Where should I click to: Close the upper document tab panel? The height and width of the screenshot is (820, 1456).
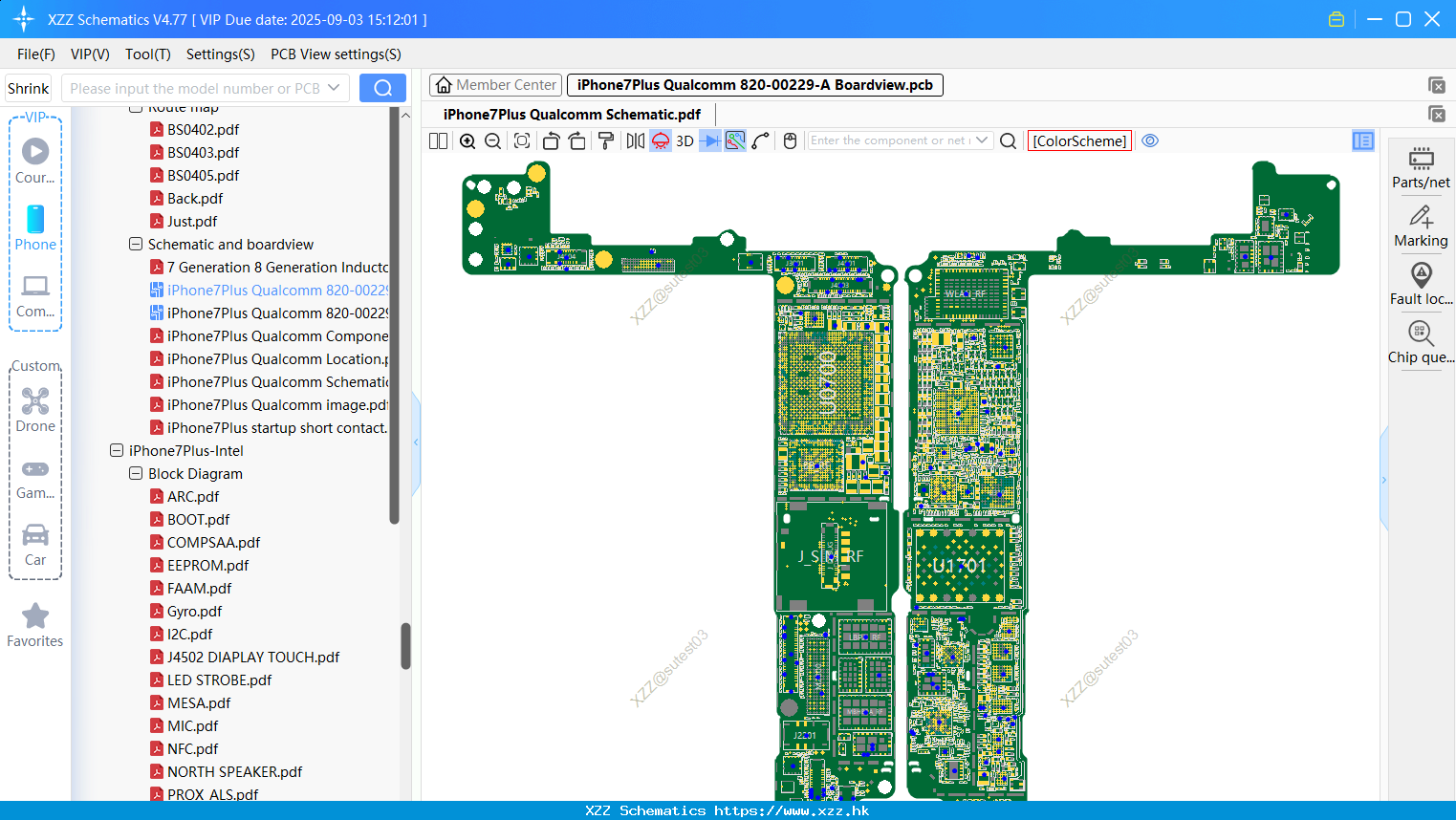(x=1436, y=85)
